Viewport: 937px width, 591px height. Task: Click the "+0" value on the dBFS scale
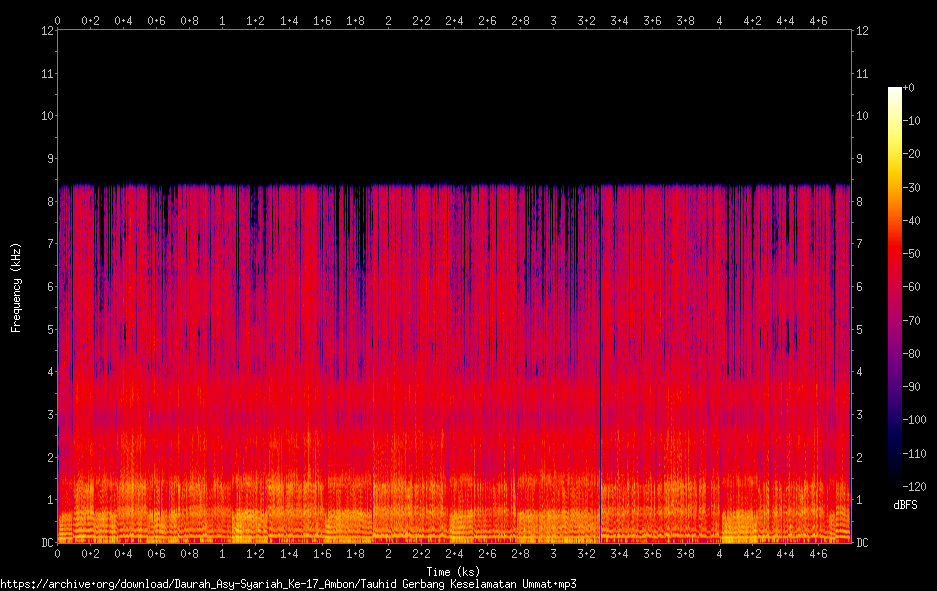pos(908,87)
